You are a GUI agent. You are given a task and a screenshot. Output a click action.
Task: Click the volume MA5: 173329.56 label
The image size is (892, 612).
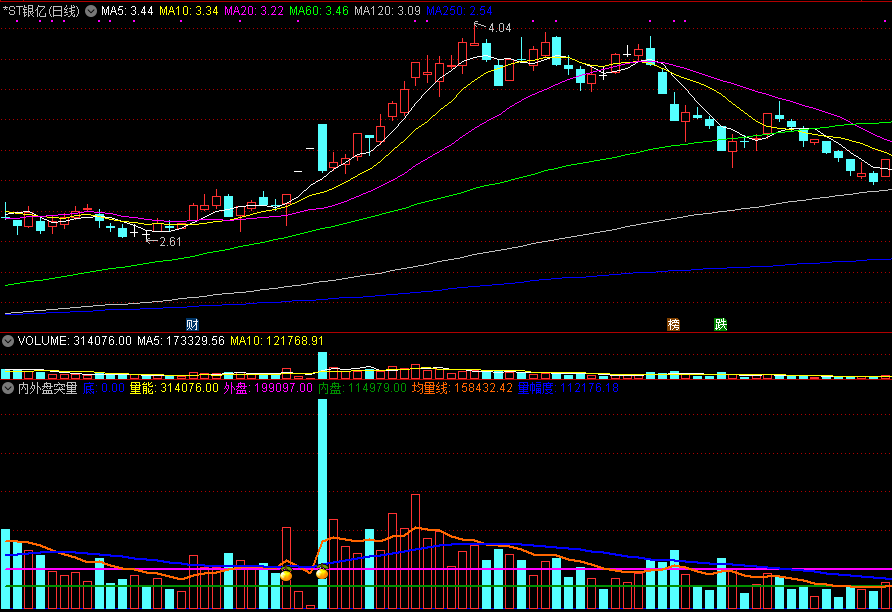pos(181,341)
